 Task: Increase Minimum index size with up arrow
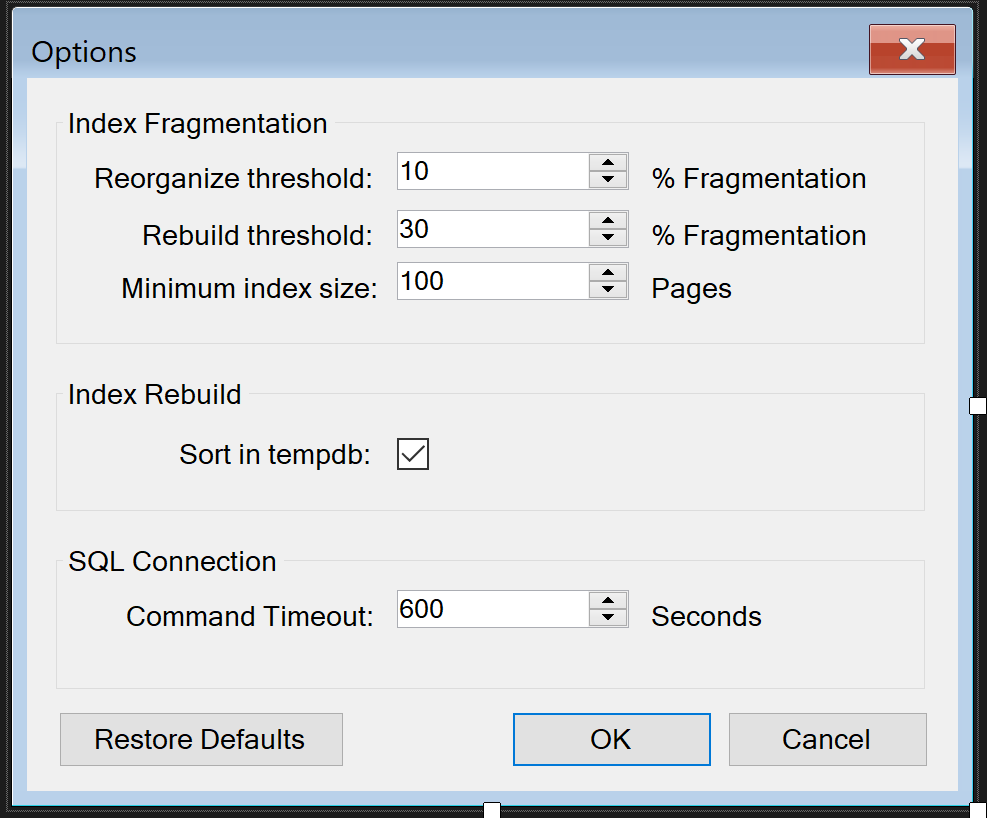[x=608, y=273]
